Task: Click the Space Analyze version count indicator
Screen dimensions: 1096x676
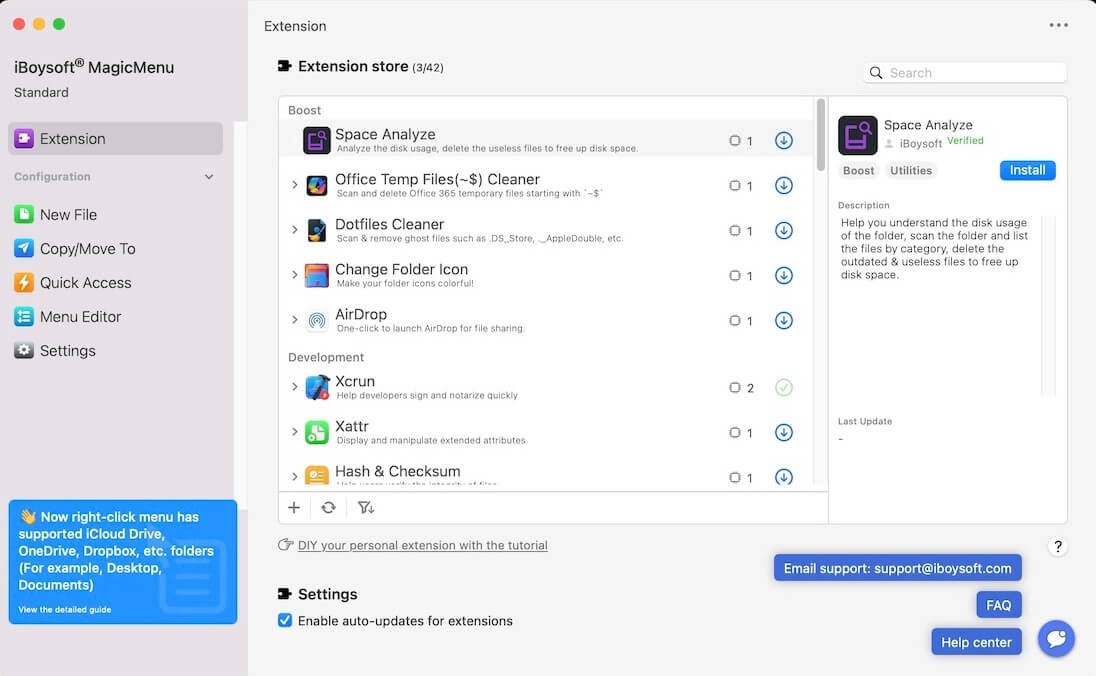Action: (x=741, y=141)
